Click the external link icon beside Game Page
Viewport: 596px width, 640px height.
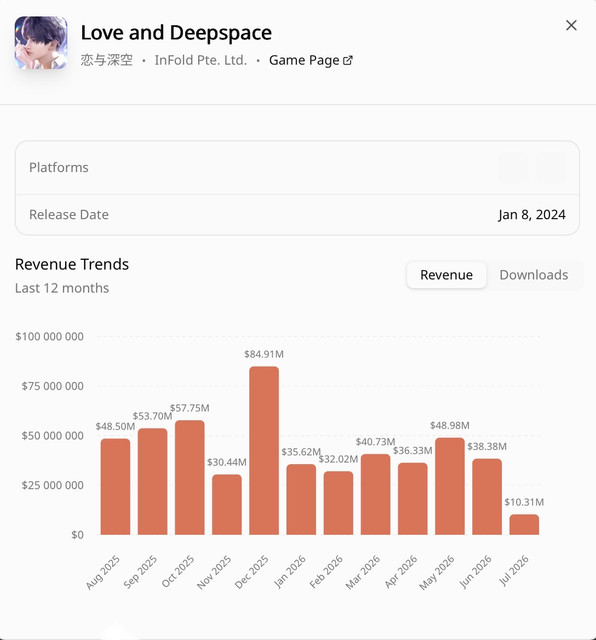point(347,60)
